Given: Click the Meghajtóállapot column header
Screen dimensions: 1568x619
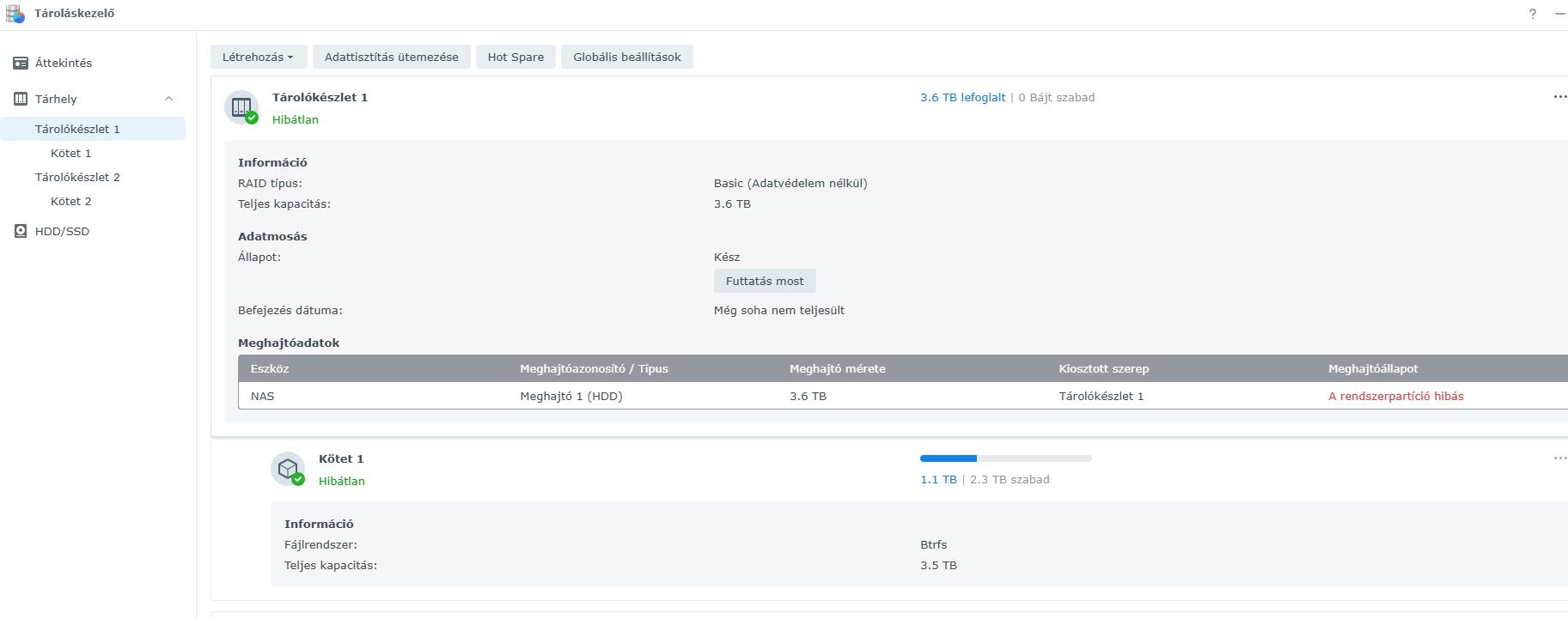Looking at the screenshot, I should [1373, 369].
